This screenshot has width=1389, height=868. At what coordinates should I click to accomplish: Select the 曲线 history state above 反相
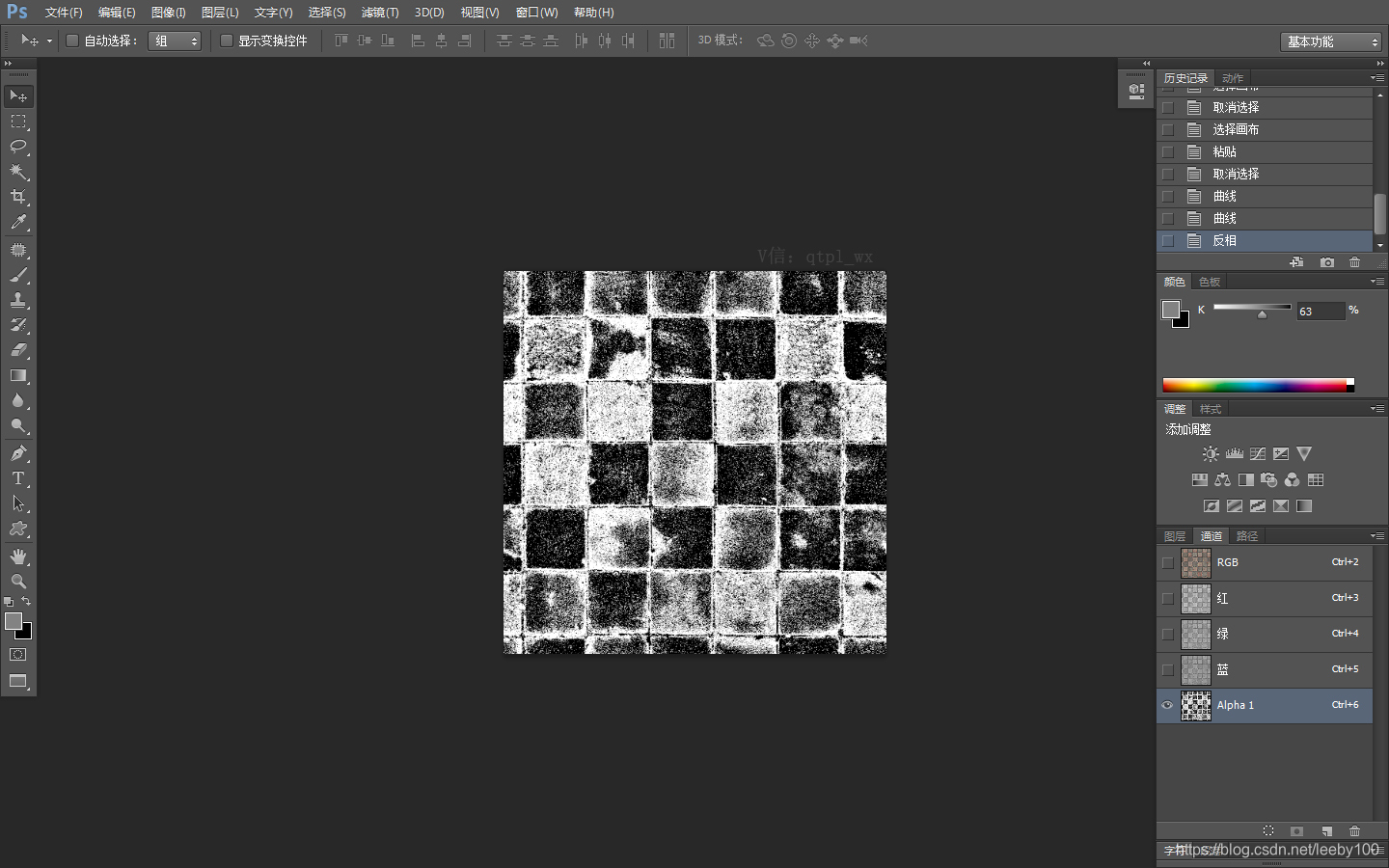tap(1265, 219)
